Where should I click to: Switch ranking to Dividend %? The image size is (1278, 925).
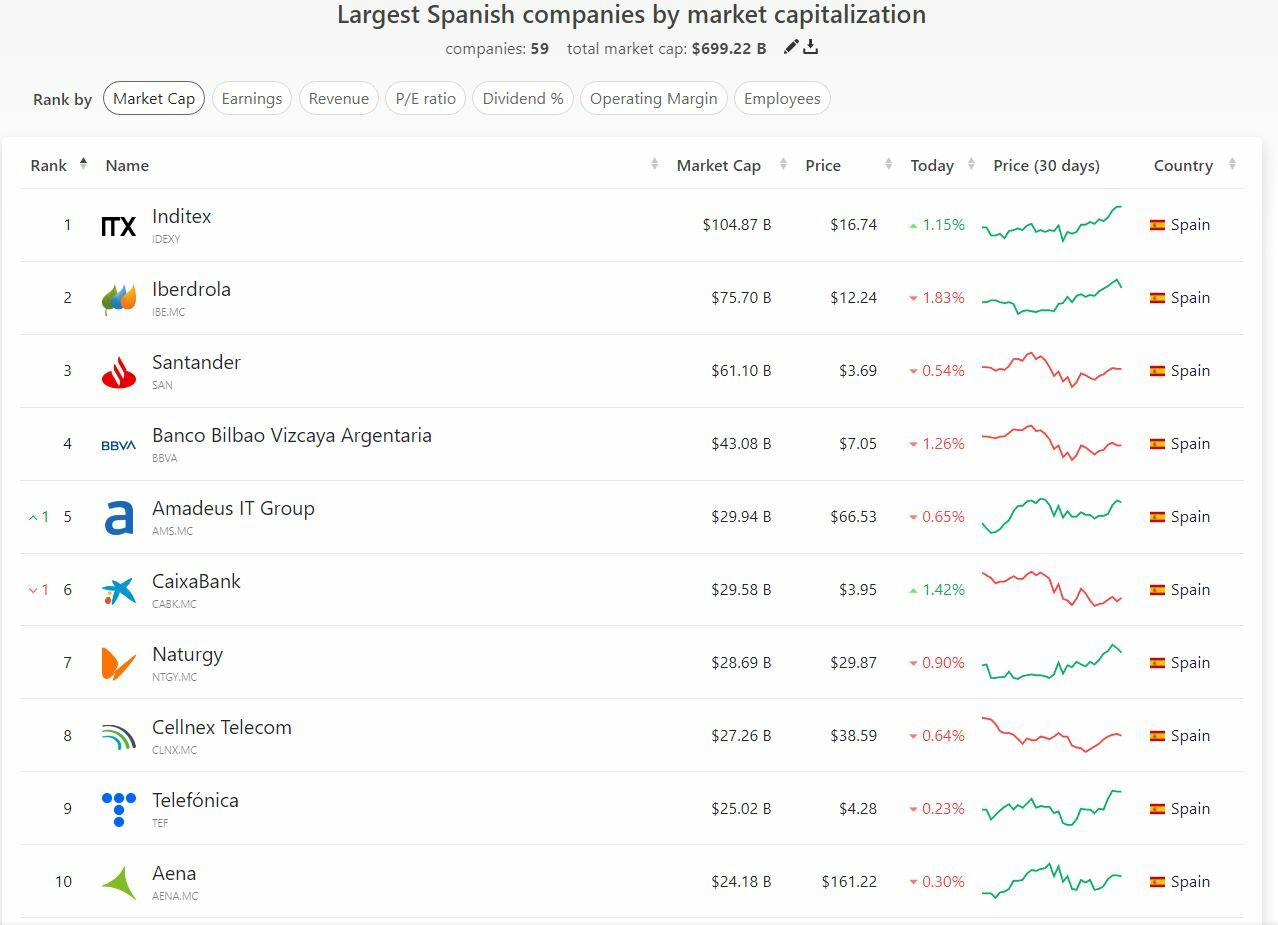522,98
